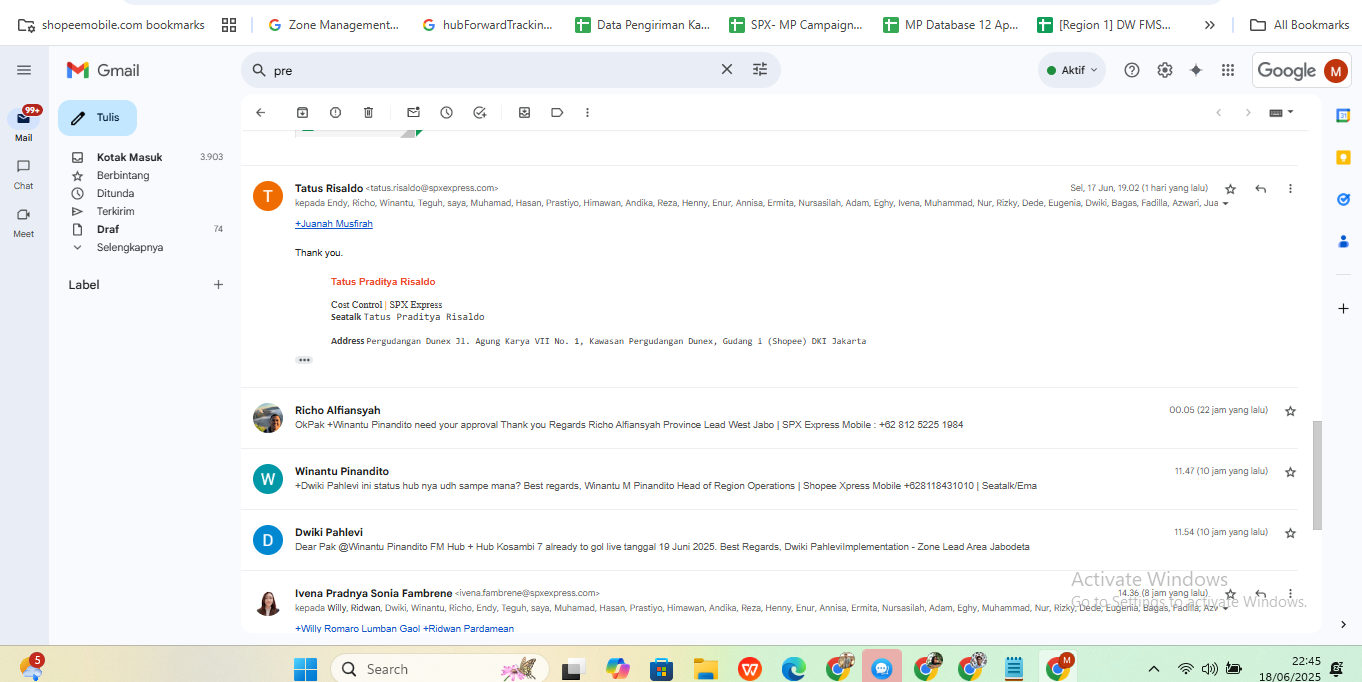The image size is (1362, 682).
Task: Click the conversation vertical scrollbar
Action: [1317, 475]
